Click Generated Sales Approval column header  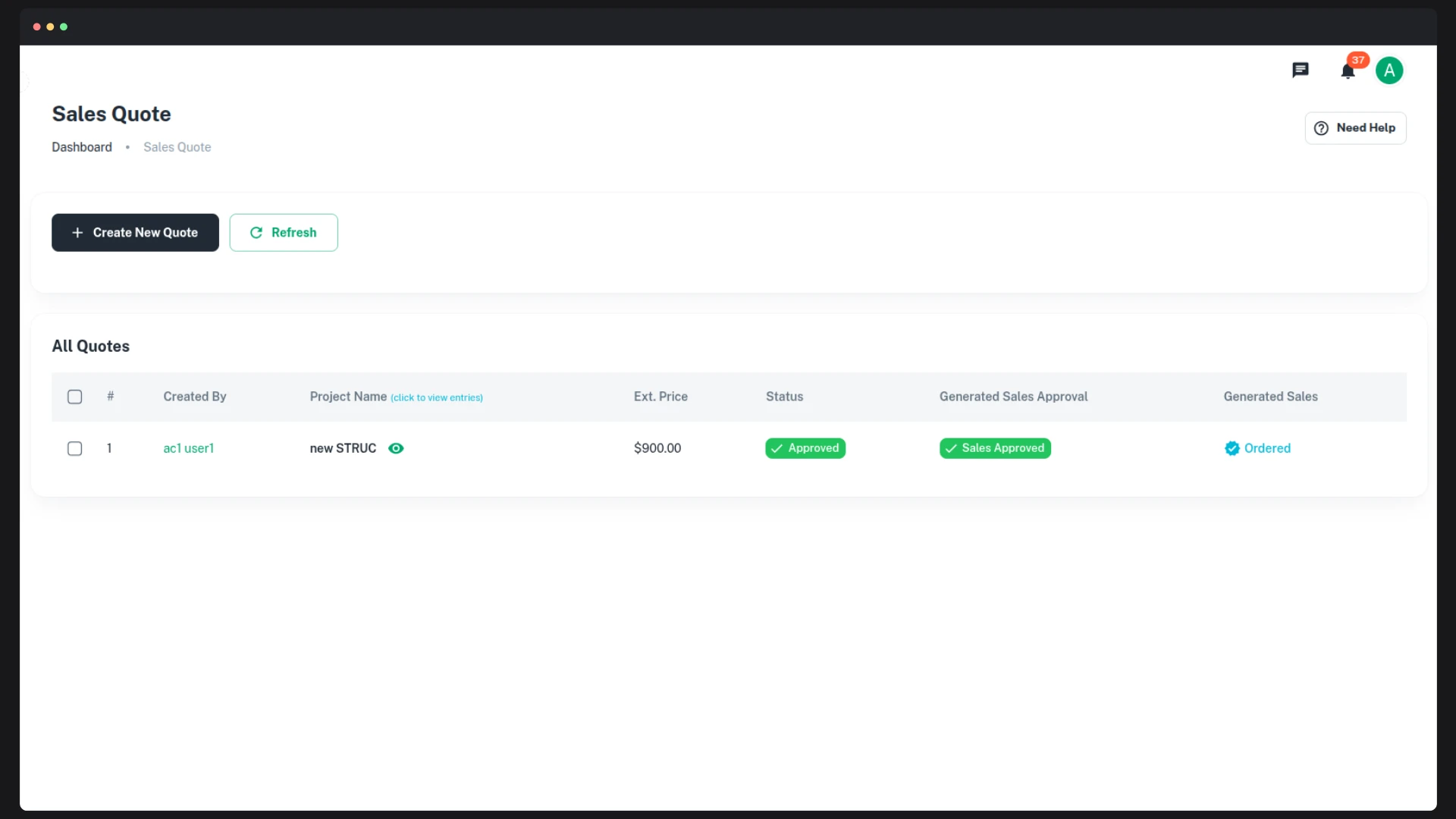[1013, 397]
